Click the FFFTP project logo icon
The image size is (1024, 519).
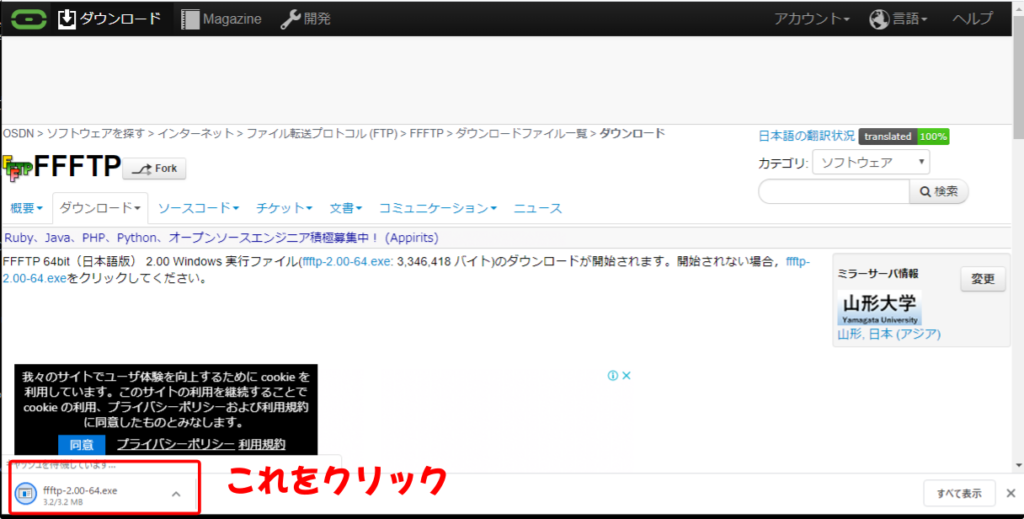(16, 168)
